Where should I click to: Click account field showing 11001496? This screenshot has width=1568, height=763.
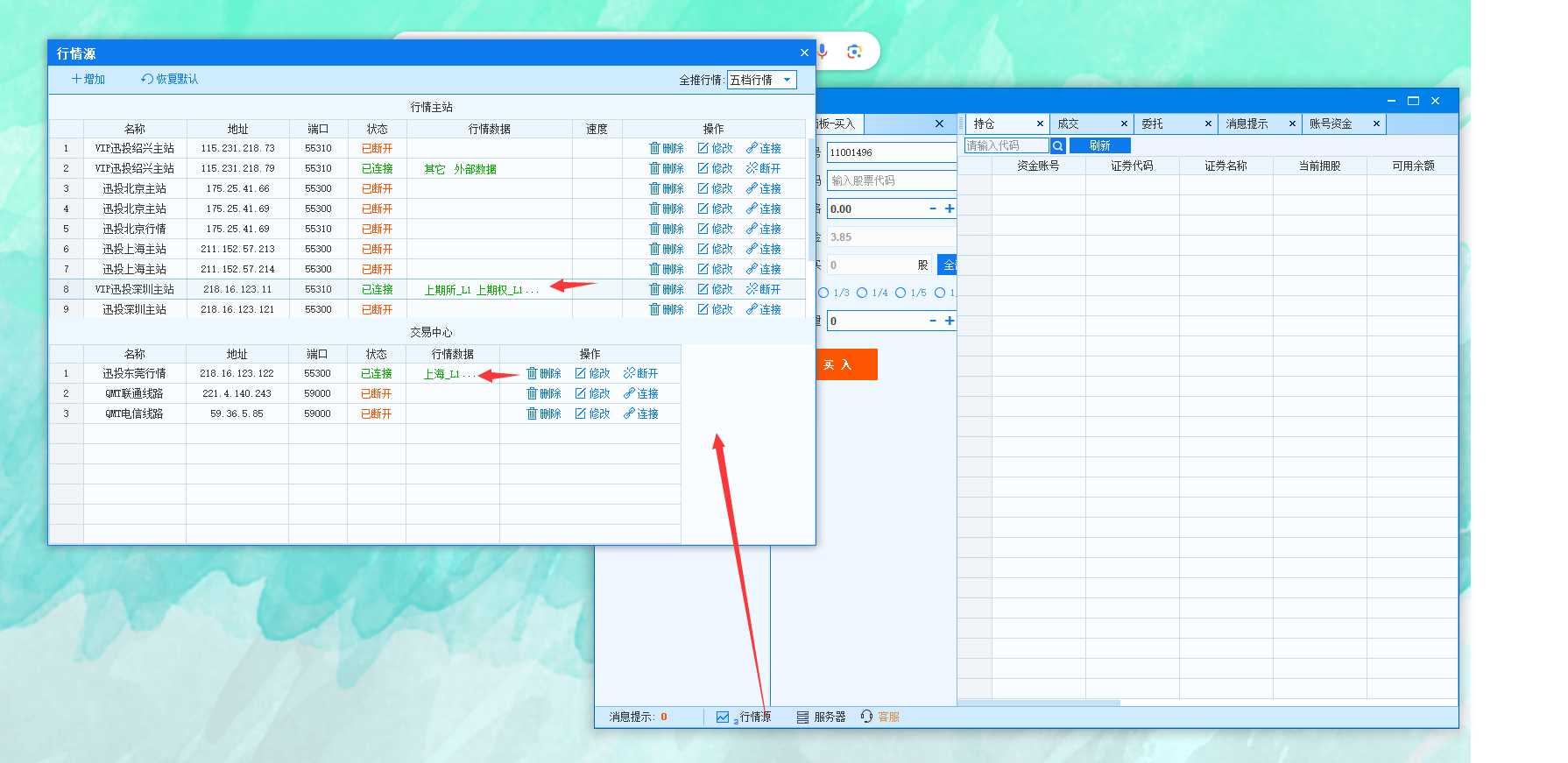[x=892, y=152]
